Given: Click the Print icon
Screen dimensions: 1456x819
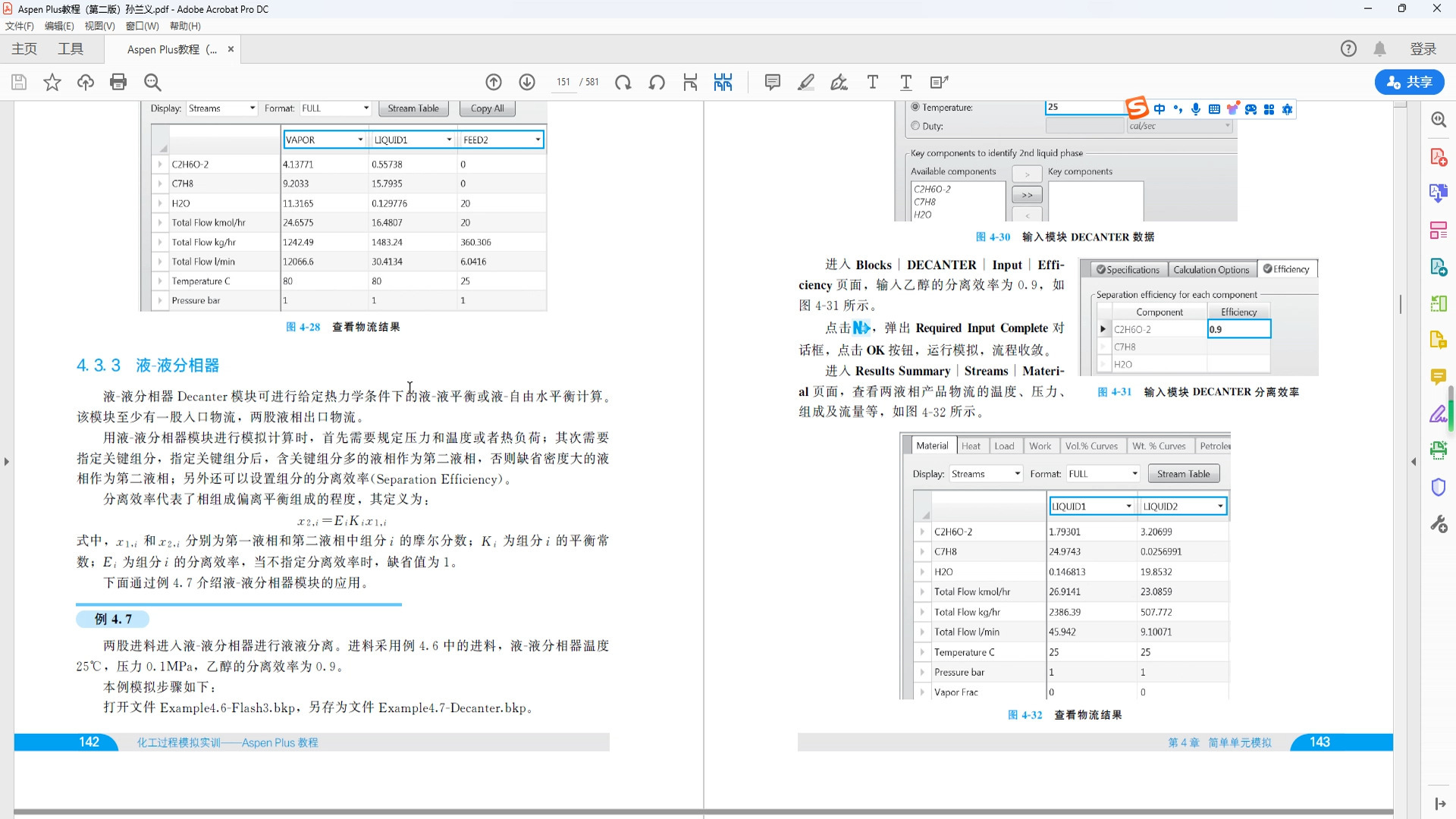Looking at the screenshot, I should (x=118, y=82).
